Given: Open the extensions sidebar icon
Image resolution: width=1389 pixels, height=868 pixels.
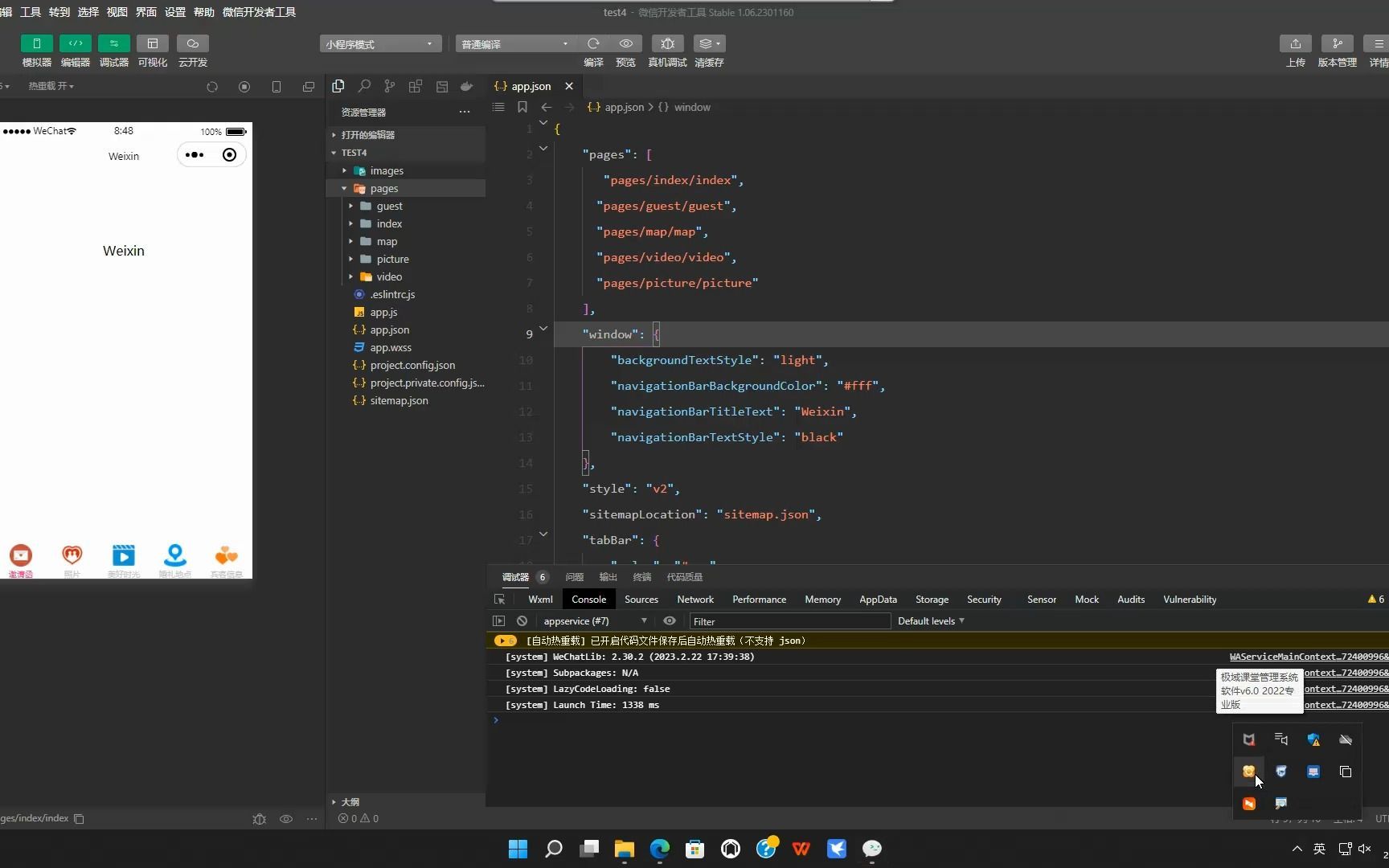Looking at the screenshot, I should point(416,86).
